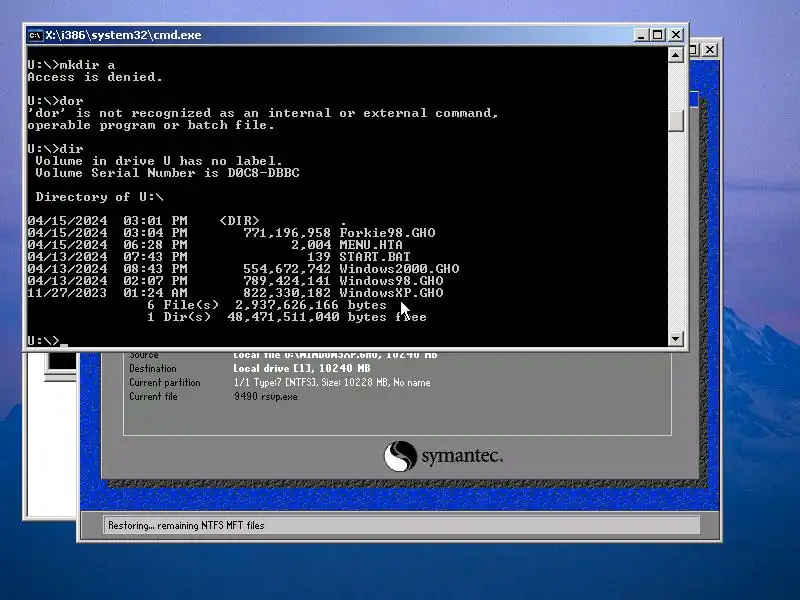The image size is (800, 600).
Task: Click the cmd scrollbar up arrow
Action: tap(676, 55)
